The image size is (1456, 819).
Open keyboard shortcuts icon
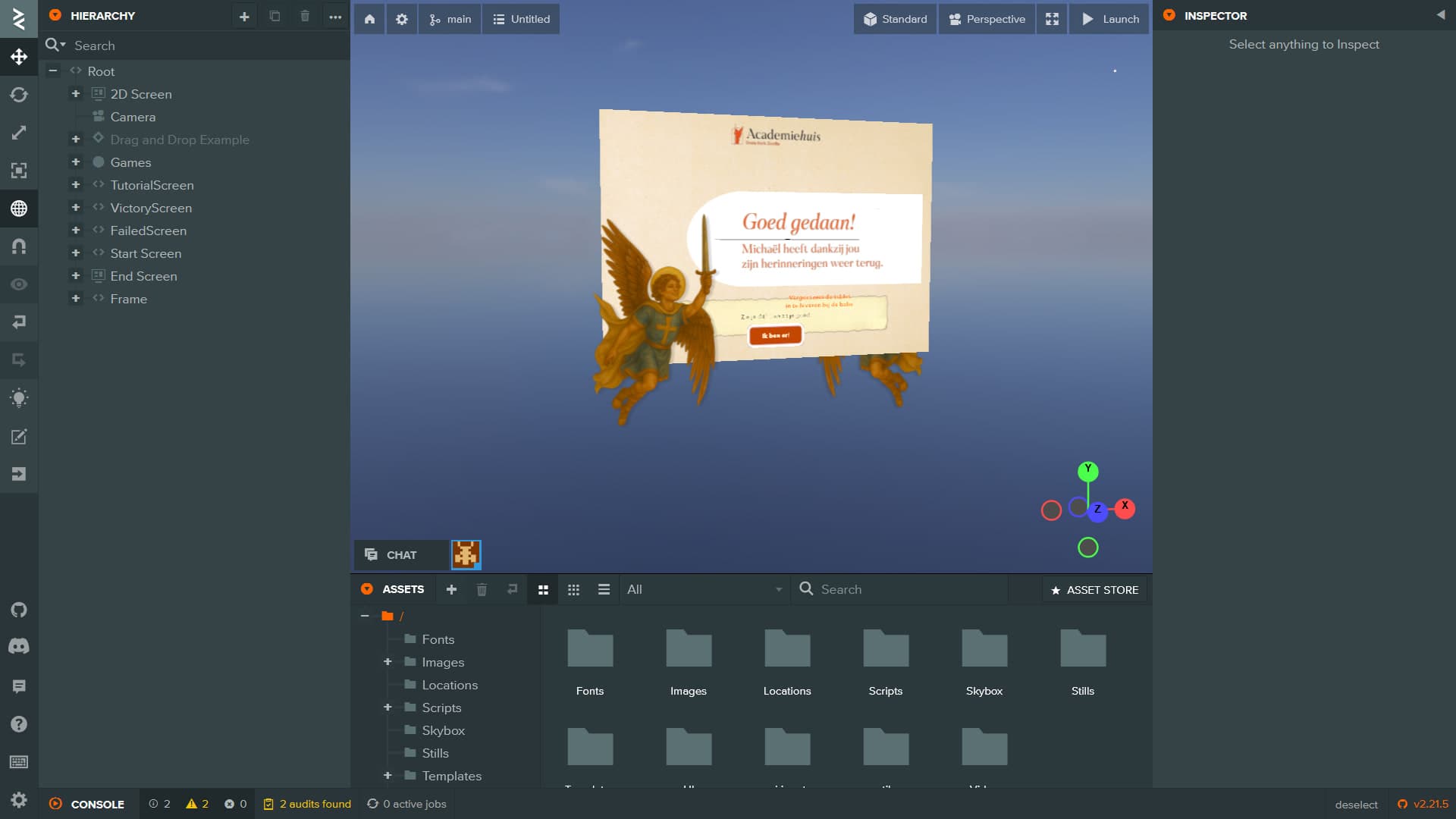[x=19, y=762]
